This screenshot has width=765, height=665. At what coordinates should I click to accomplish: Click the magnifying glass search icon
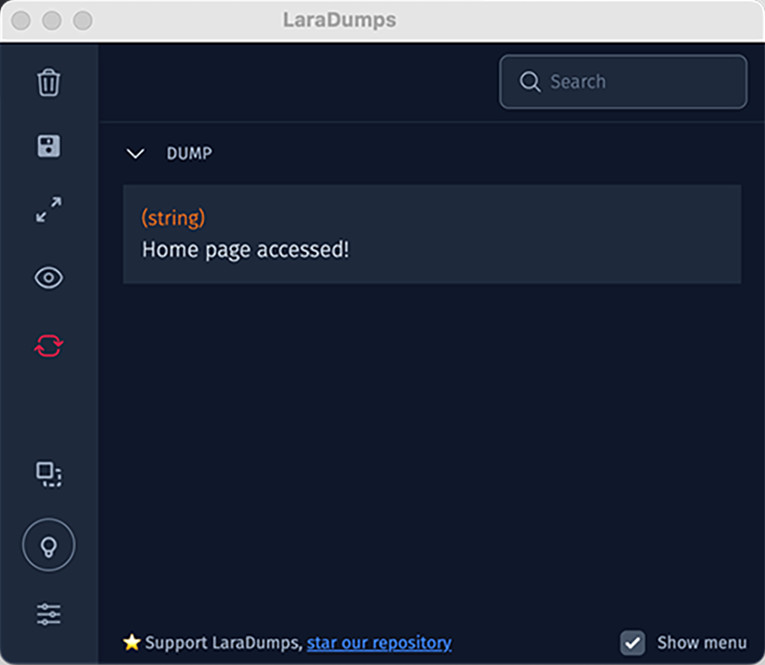530,81
